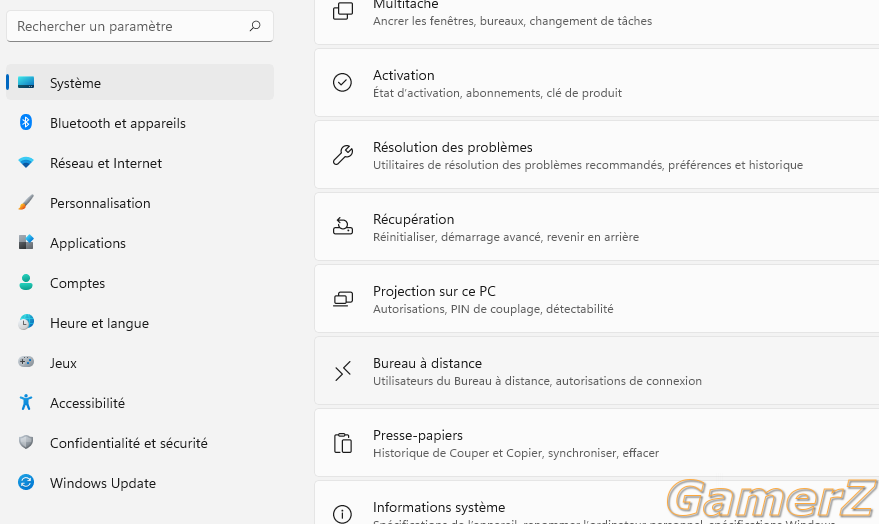Open the Comptes category

(x=140, y=282)
